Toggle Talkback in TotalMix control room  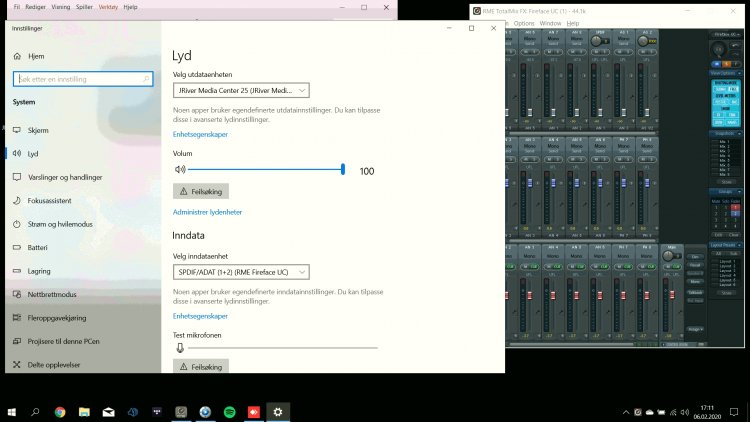click(x=695, y=292)
